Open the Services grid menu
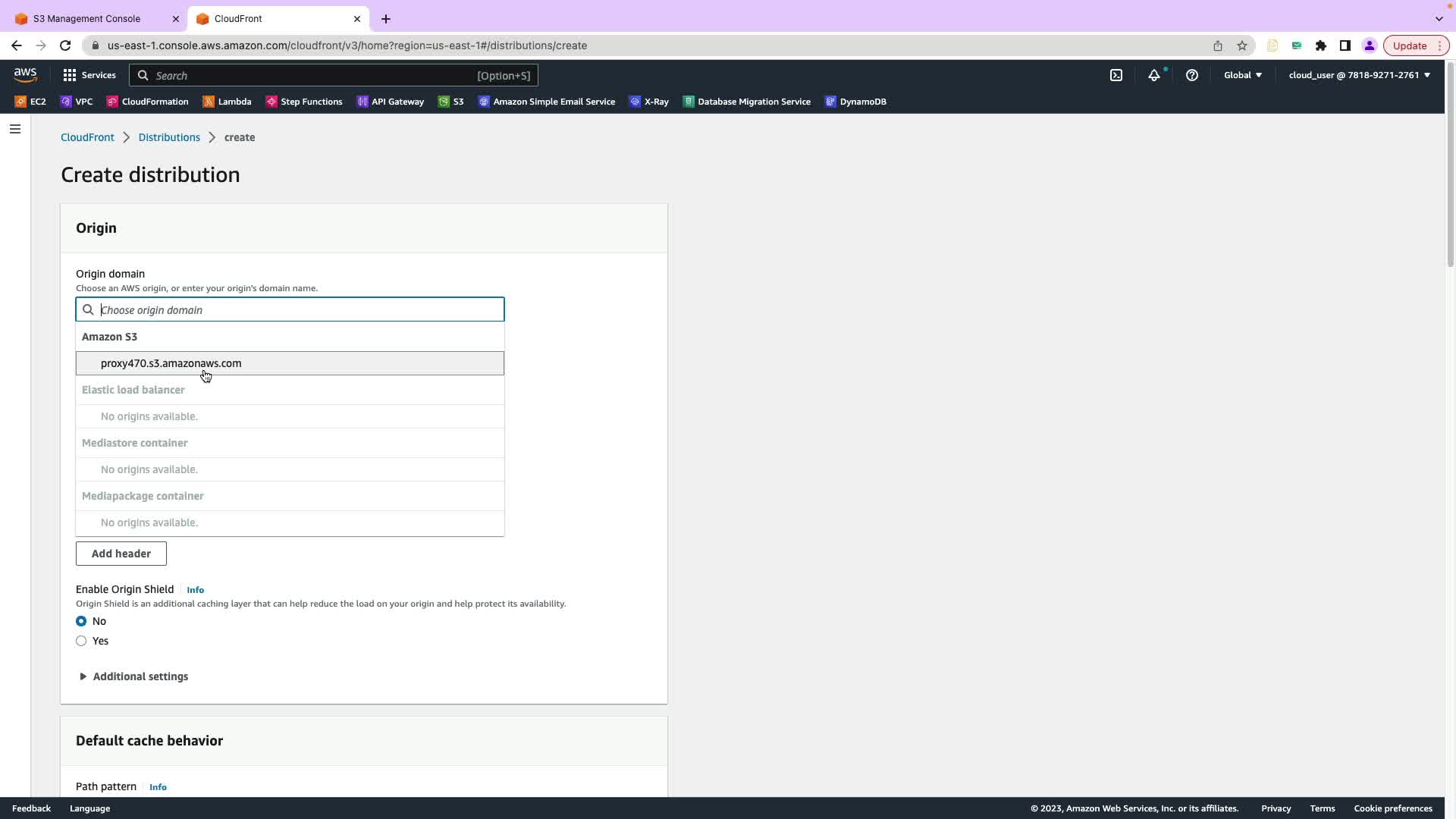Viewport: 1456px width, 819px height. [x=89, y=75]
